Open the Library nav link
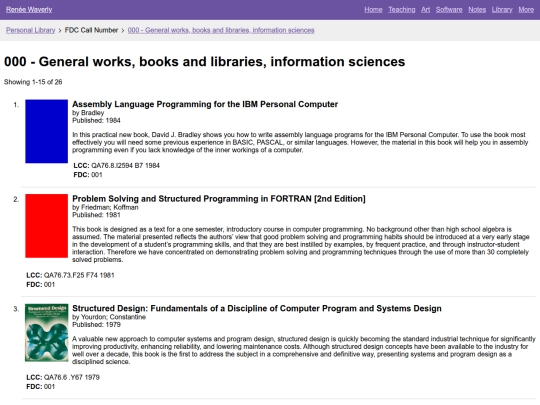This screenshot has height=405, width=540. click(x=502, y=10)
